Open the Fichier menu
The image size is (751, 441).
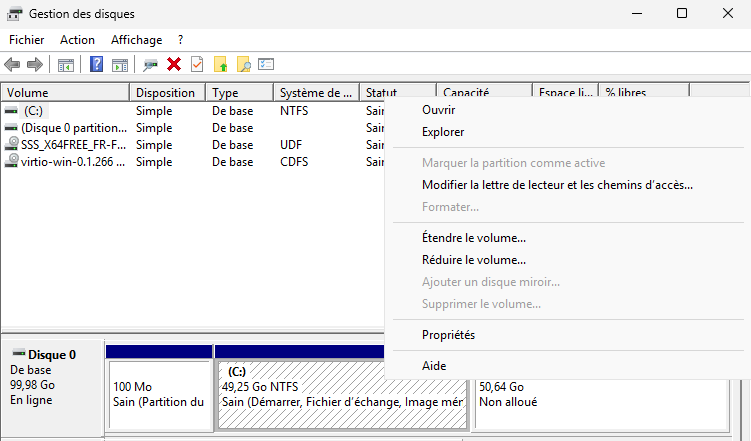(26, 40)
